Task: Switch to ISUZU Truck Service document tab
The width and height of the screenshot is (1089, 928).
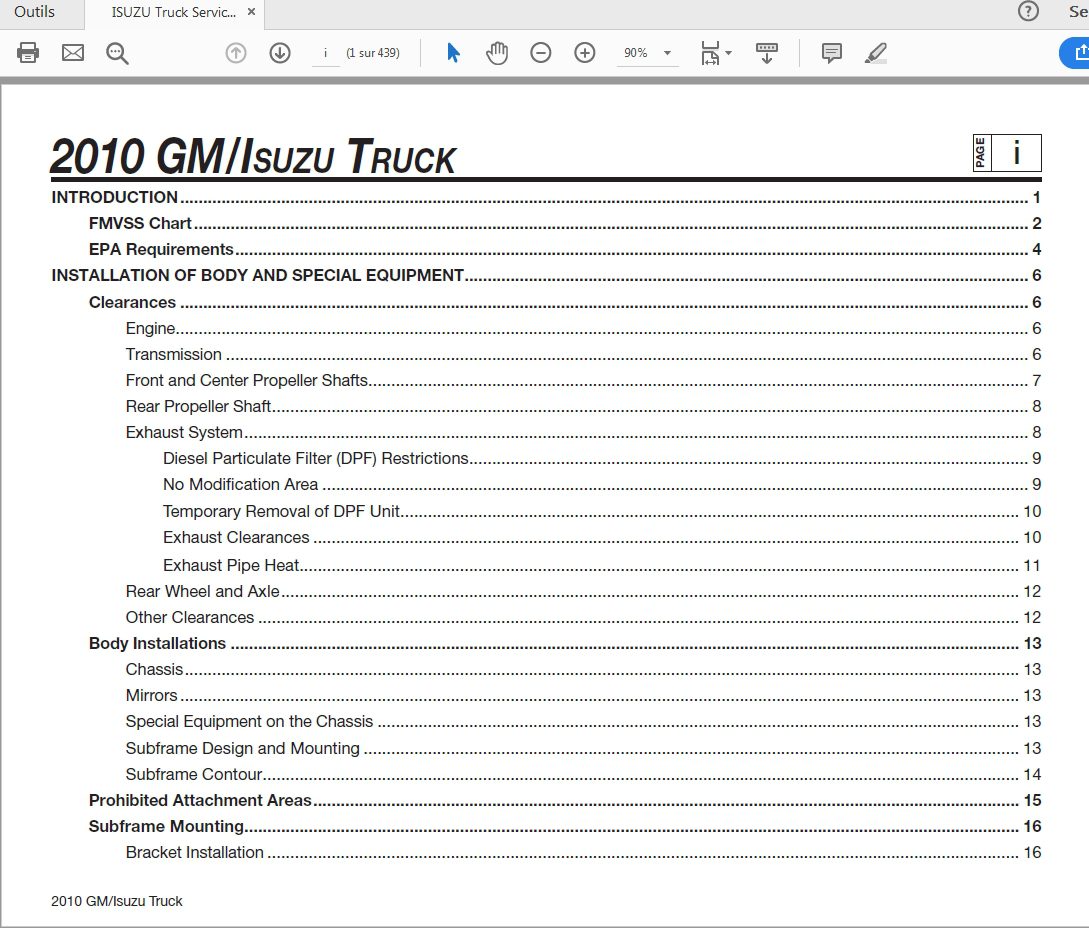Action: pos(174,12)
